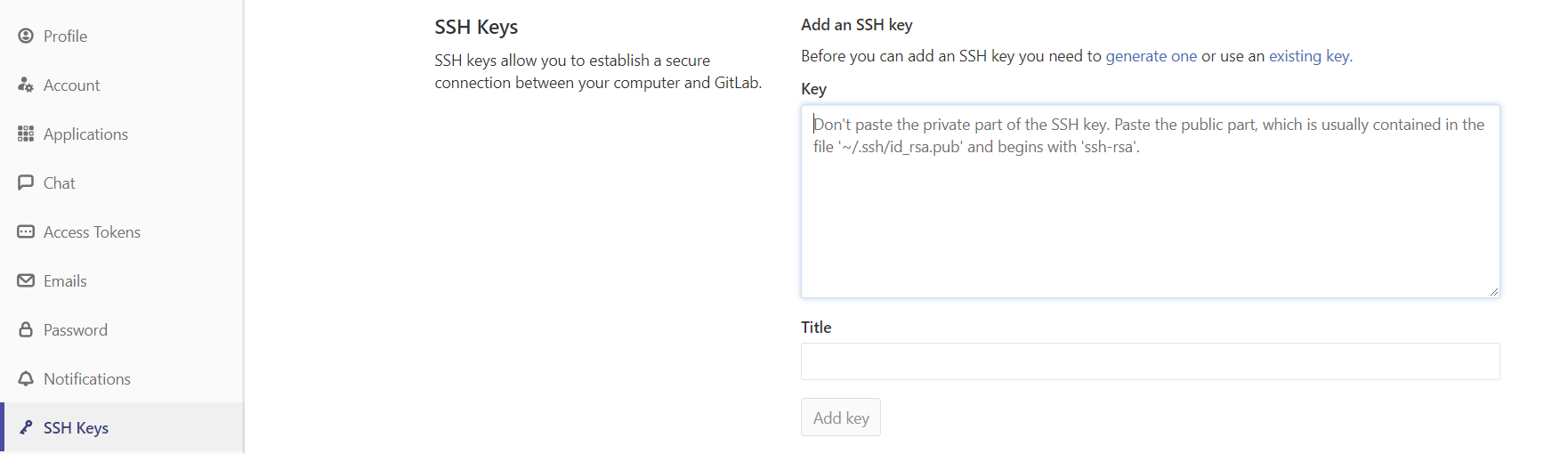Follow the 'generate one' link
The image size is (1568, 454).
point(1151,56)
